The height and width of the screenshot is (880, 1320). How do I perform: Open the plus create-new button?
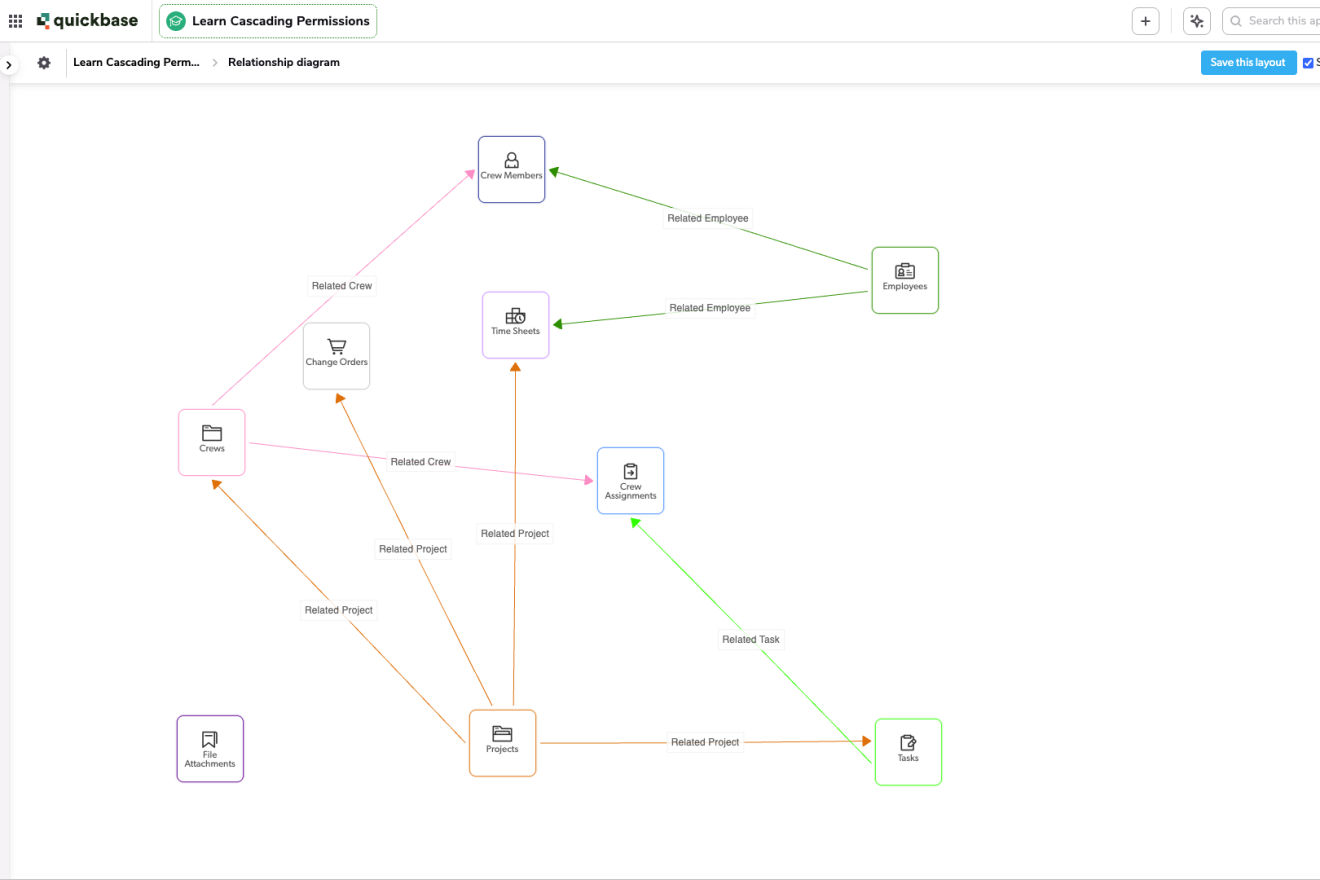tap(1145, 21)
